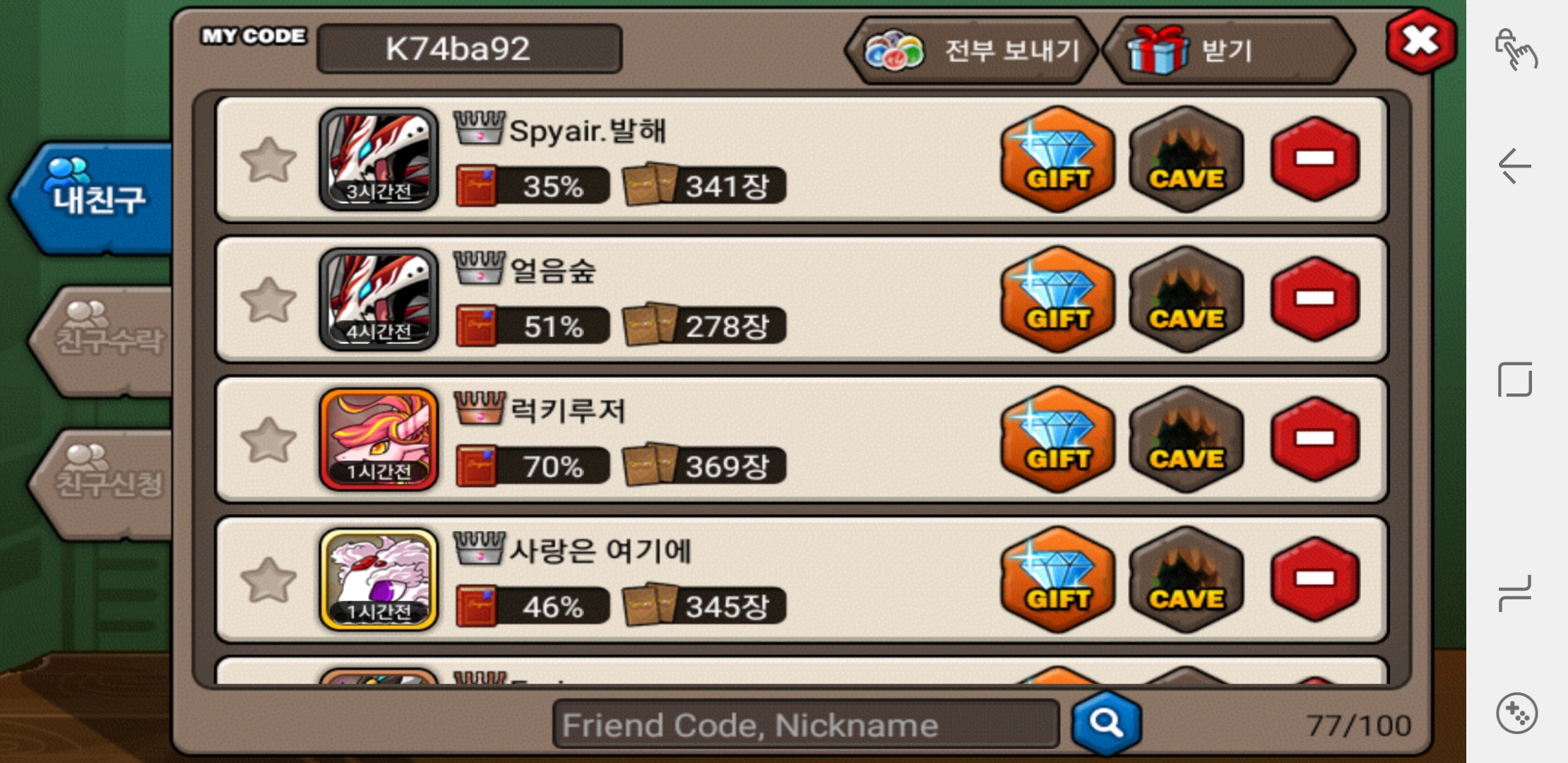Click the 받기 receive gifts button

click(1229, 51)
